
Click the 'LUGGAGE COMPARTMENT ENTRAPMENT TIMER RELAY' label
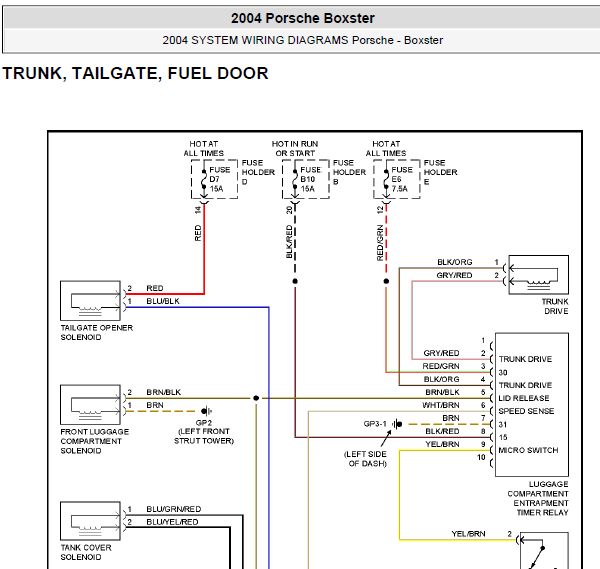[x=538, y=498]
